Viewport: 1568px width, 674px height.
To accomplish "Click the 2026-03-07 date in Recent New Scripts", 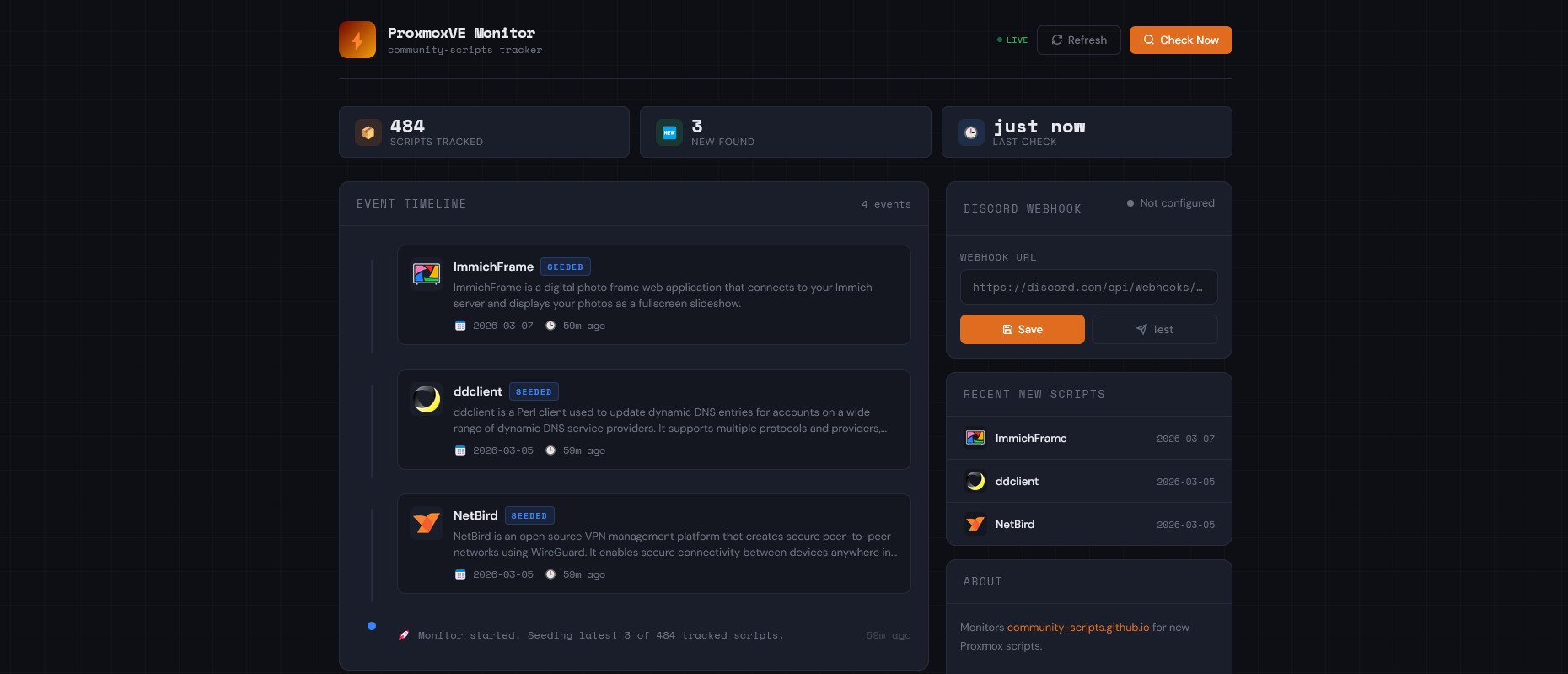I will pyautogui.click(x=1185, y=439).
